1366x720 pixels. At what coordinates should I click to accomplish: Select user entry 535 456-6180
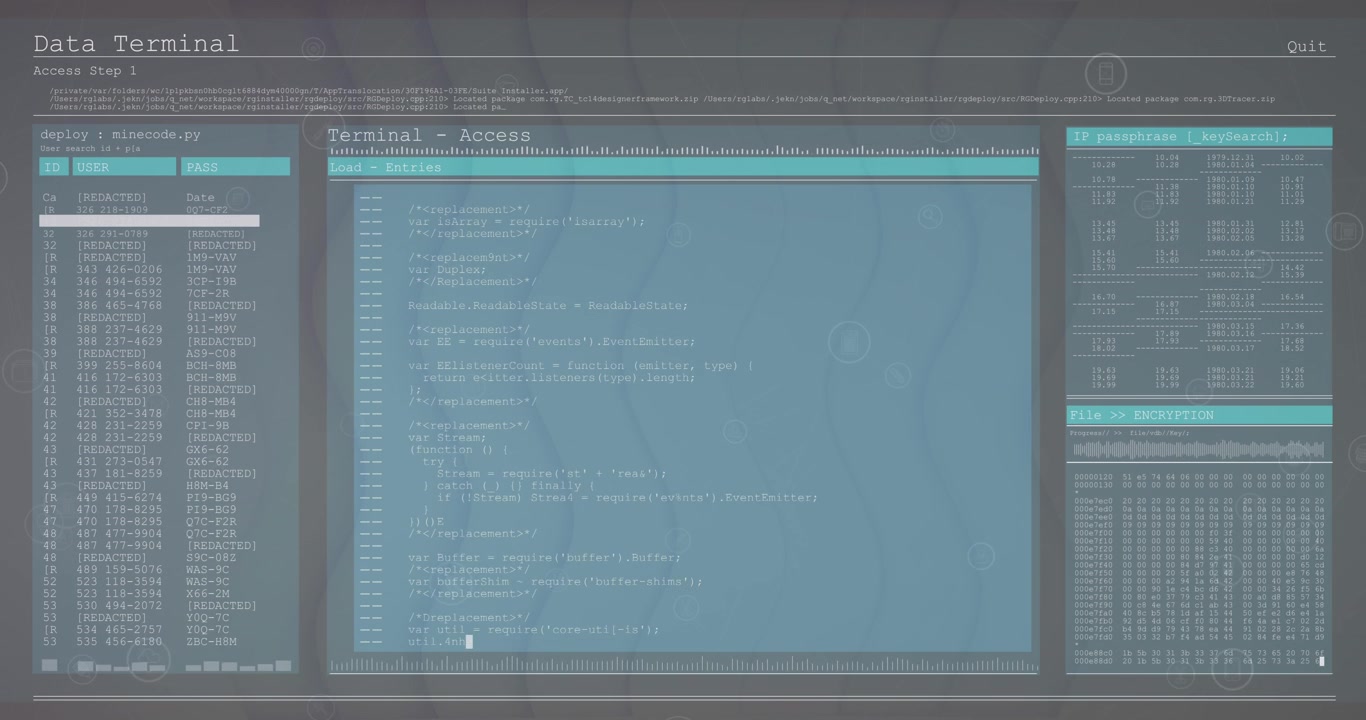click(119, 642)
